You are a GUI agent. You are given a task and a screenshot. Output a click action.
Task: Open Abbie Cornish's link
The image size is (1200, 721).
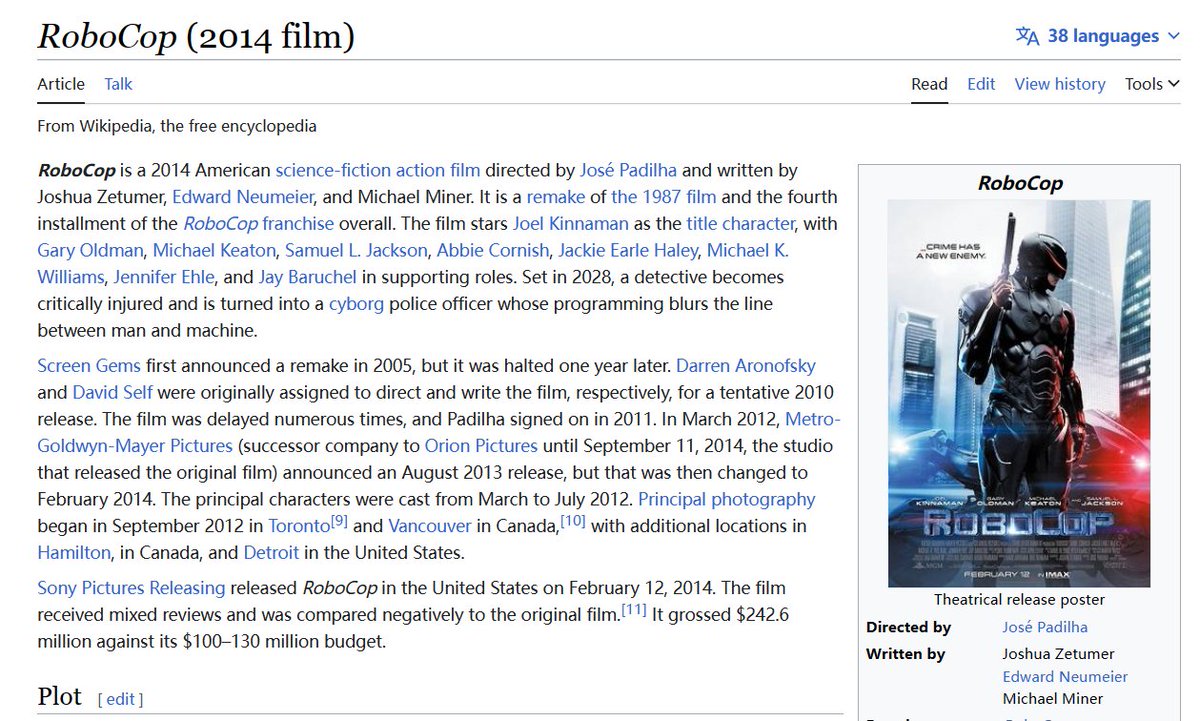tap(493, 250)
